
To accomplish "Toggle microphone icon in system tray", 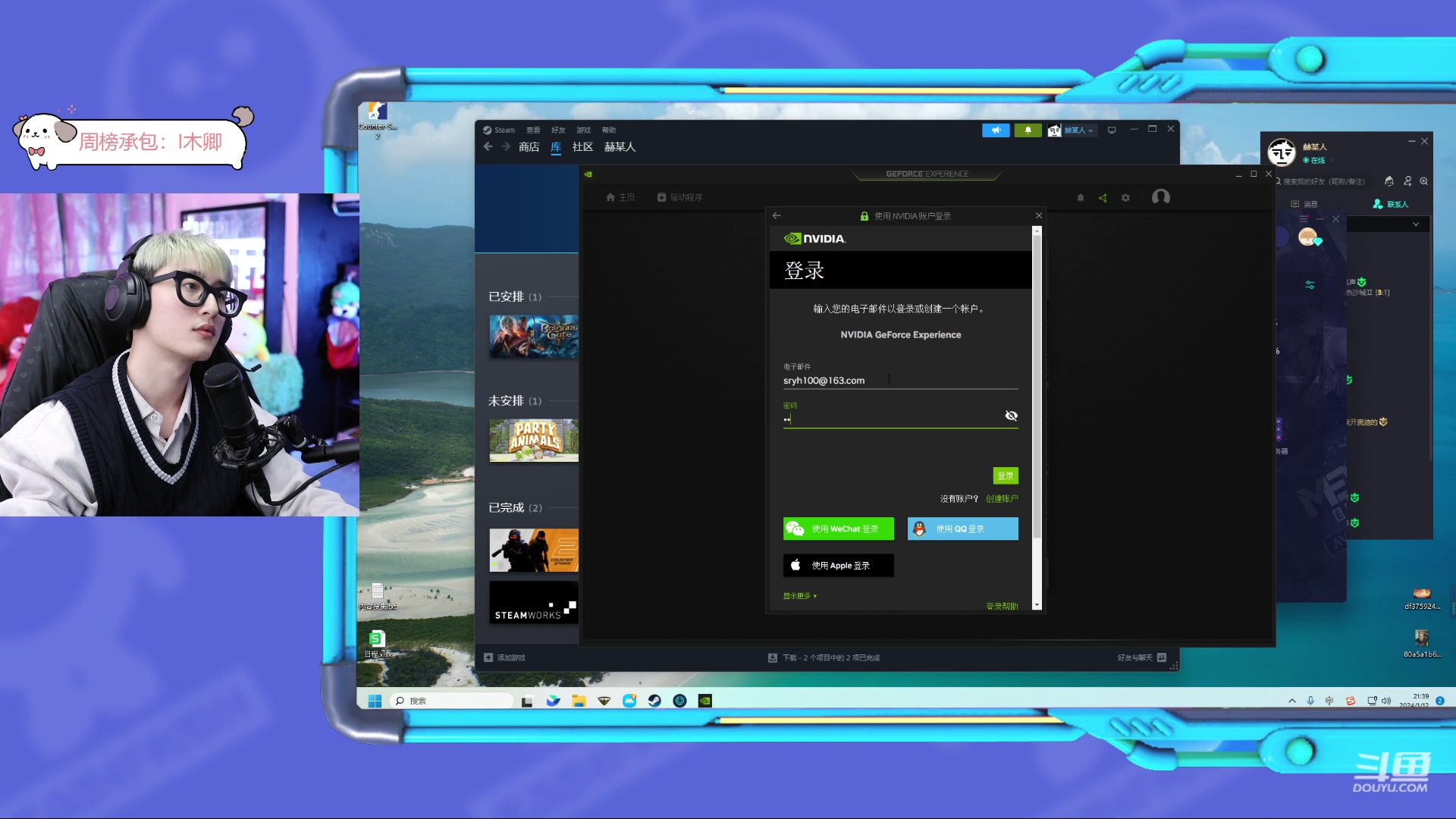I will (x=1310, y=701).
